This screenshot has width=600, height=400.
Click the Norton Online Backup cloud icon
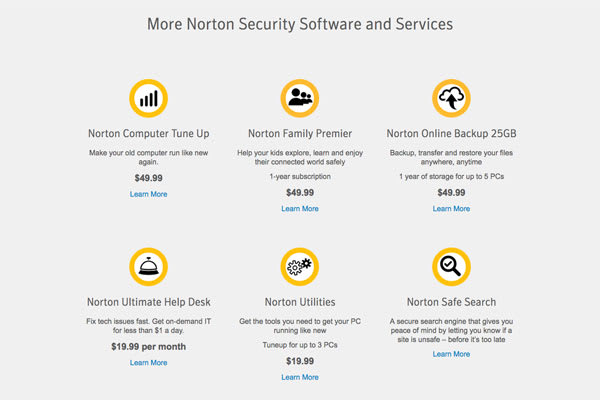(x=451, y=97)
